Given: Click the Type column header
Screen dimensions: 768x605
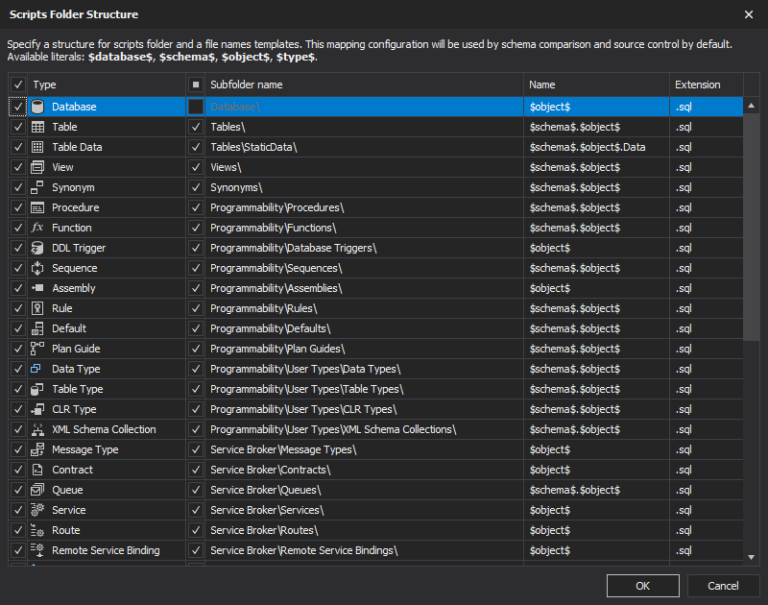Looking at the screenshot, I should [x=107, y=84].
